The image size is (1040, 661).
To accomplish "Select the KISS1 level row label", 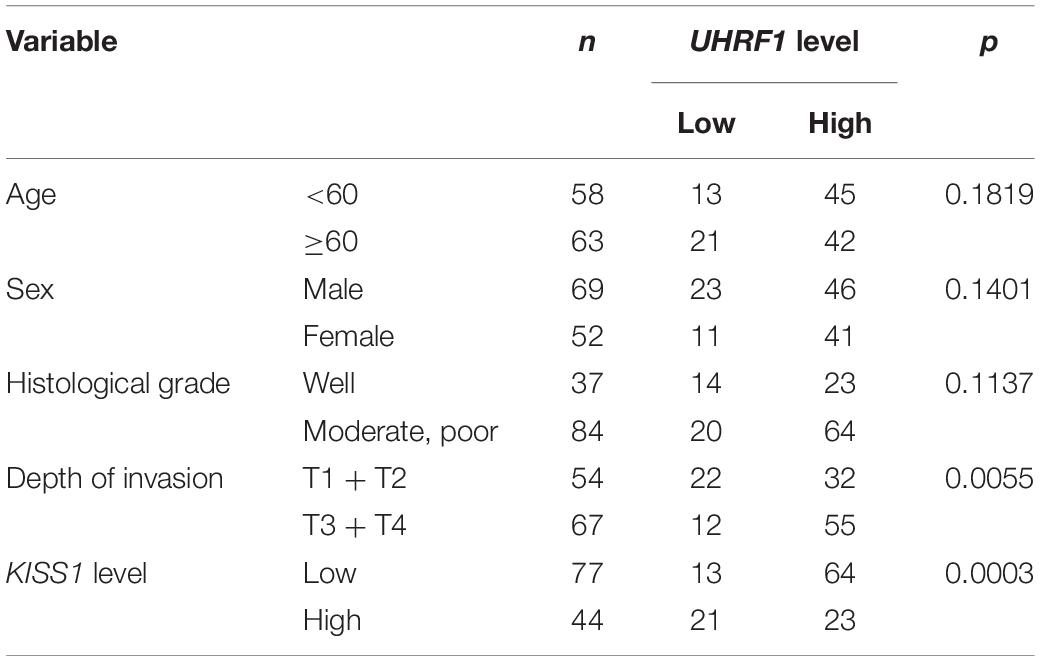I will [x=79, y=573].
